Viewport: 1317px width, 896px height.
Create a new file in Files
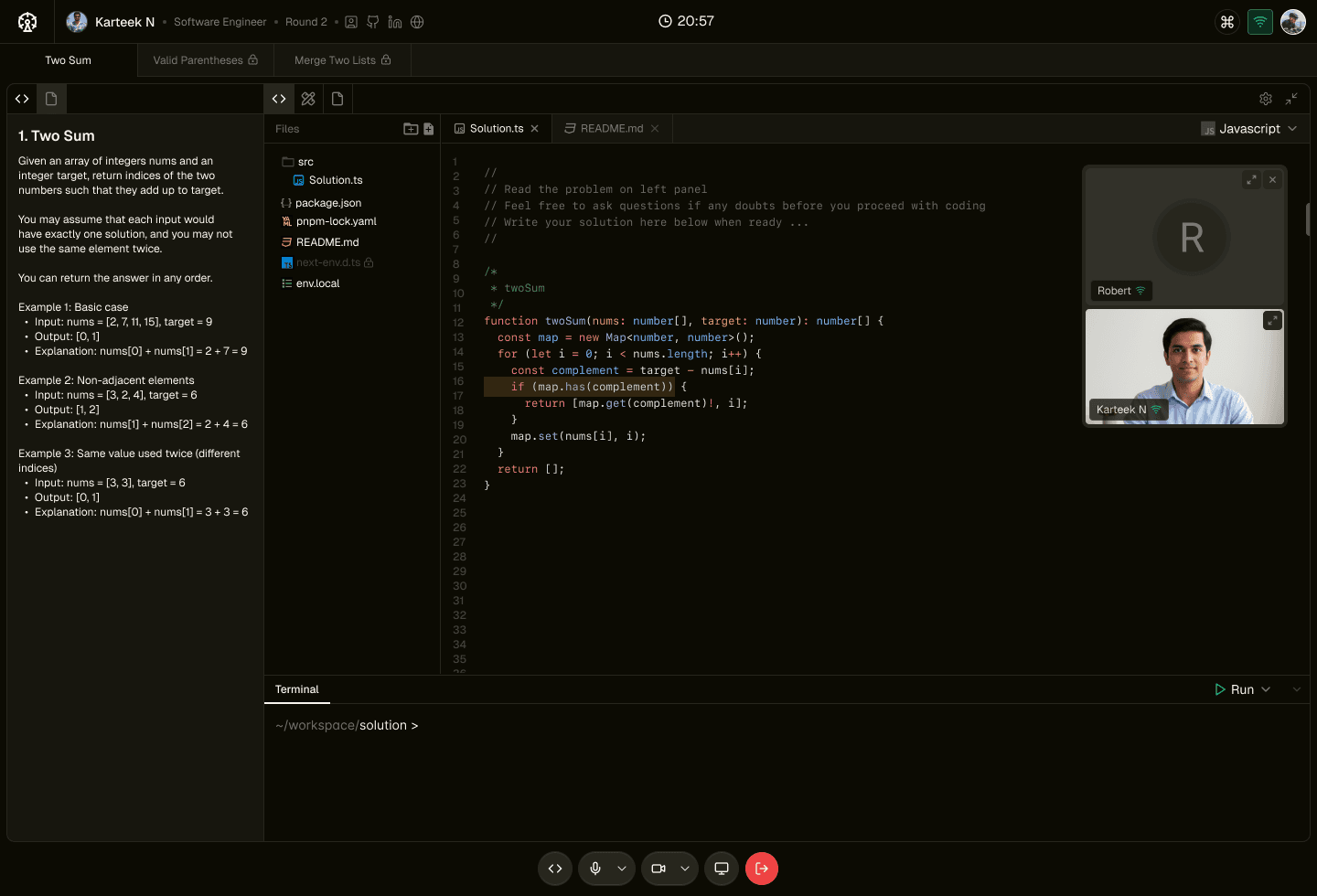tap(428, 129)
